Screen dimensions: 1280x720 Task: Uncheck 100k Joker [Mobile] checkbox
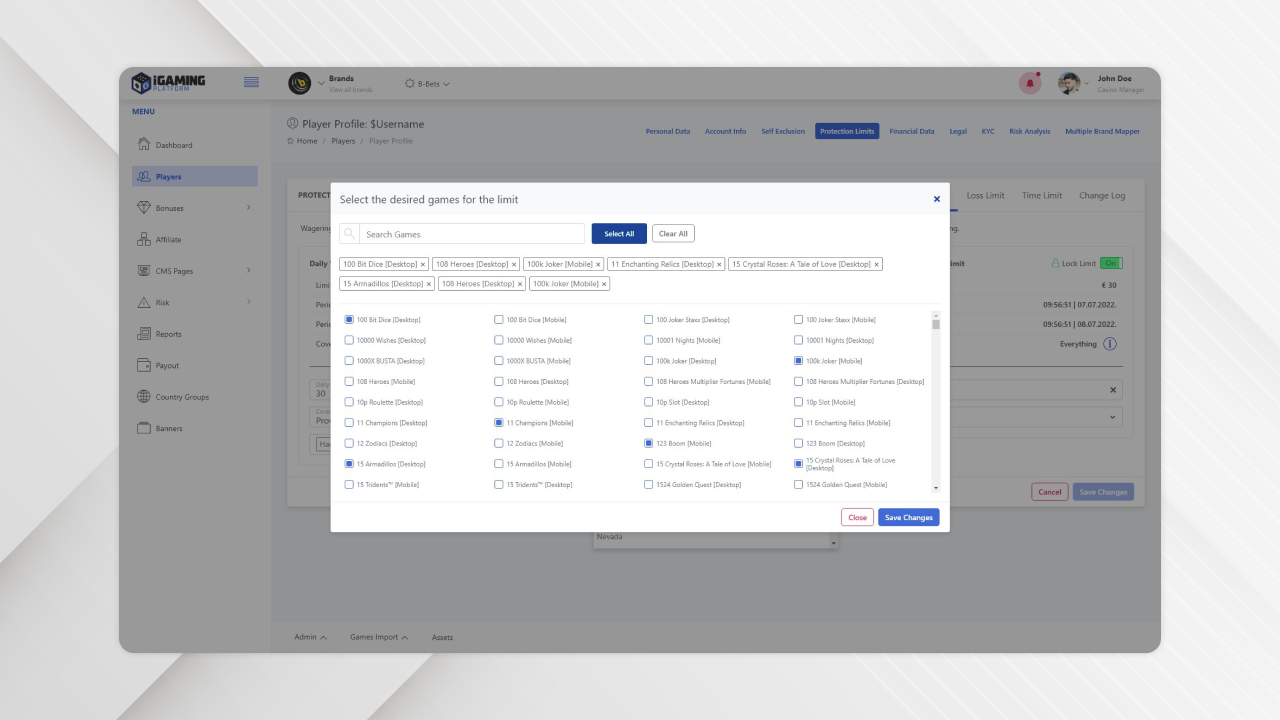point(799,361)
